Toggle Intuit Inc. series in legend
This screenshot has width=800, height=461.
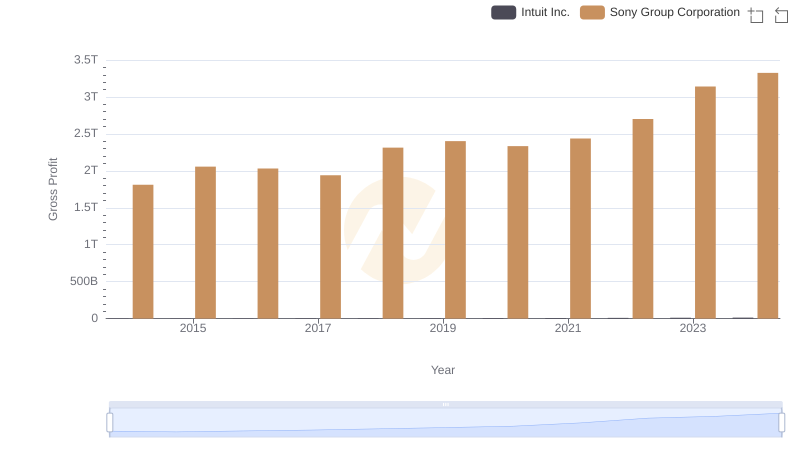click(x=530, y=12)
